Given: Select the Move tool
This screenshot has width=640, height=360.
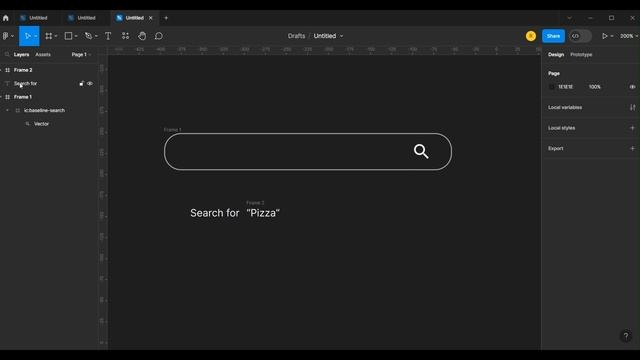Looking at the screenshot, I should pos(27,36).
